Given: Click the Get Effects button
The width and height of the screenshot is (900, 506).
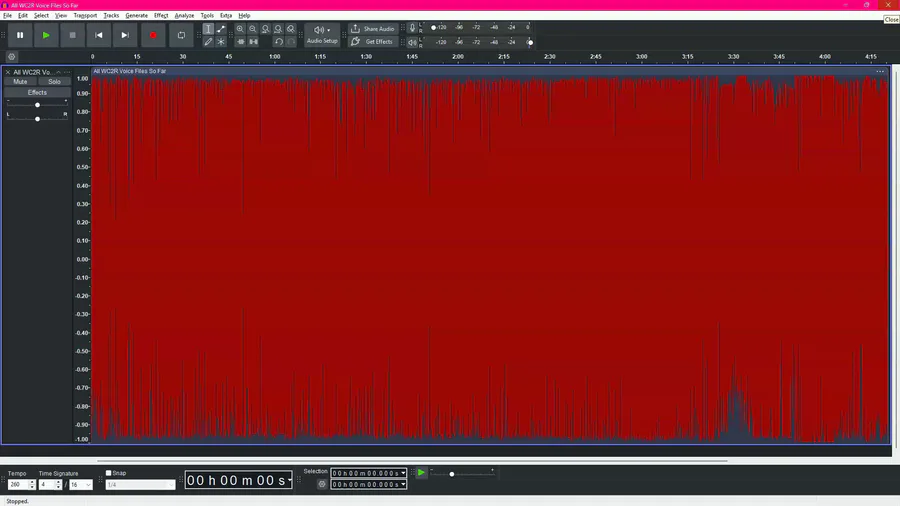Looking at the screenshot, I should [373, 41].
